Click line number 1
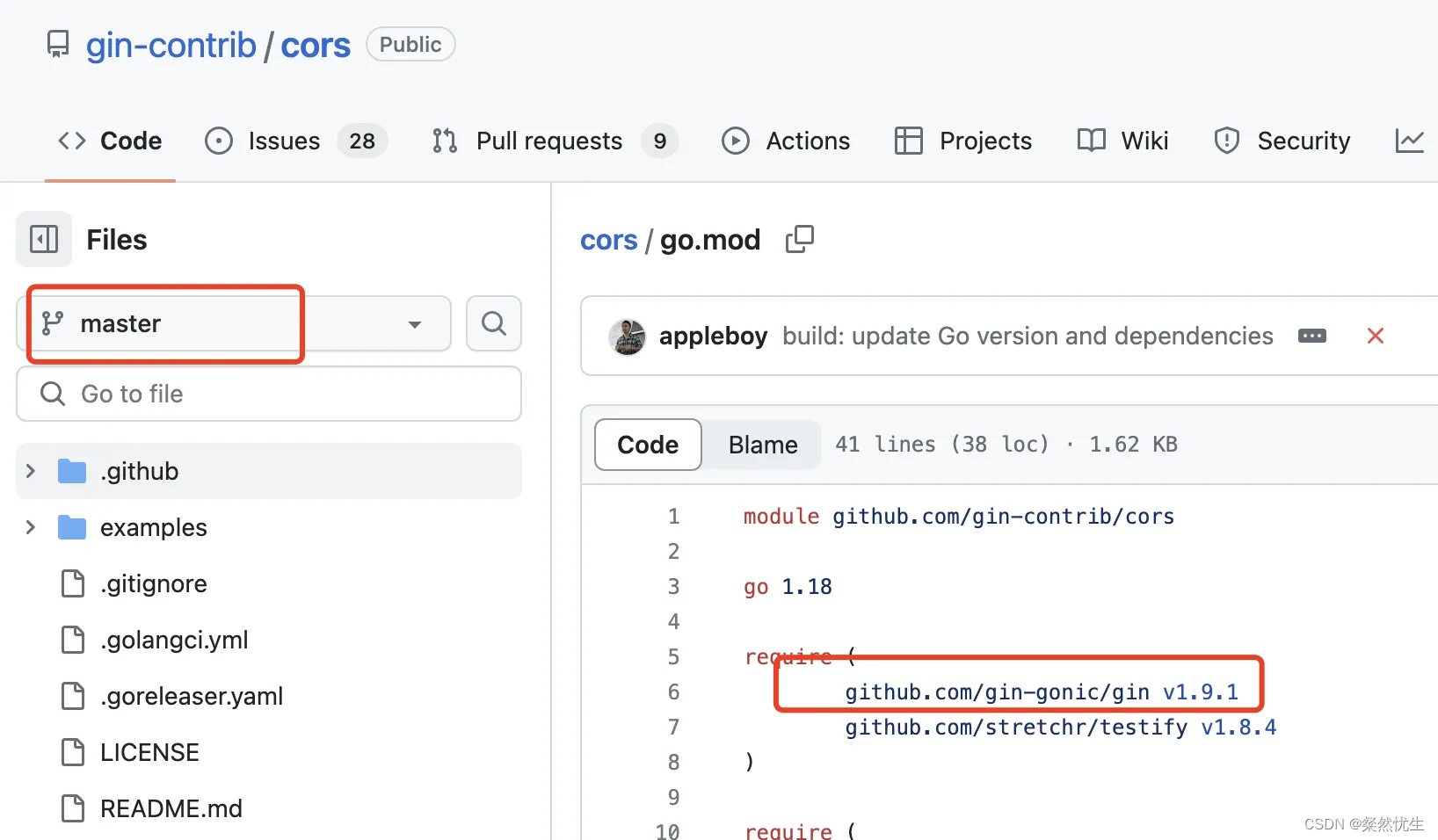This screenshot has width=1438, height=840. [x=673, y=517]
